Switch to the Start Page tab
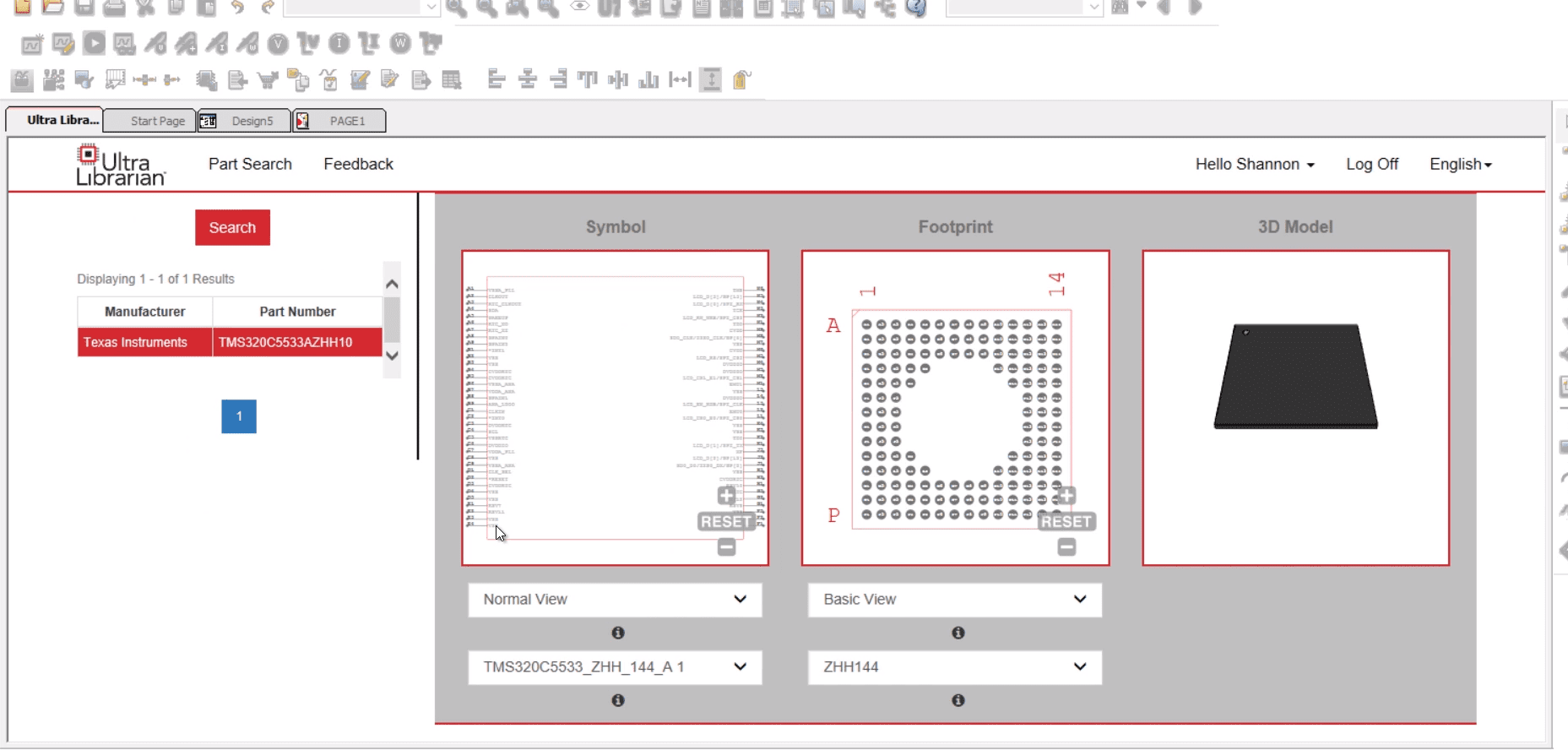 pos(149,121)
